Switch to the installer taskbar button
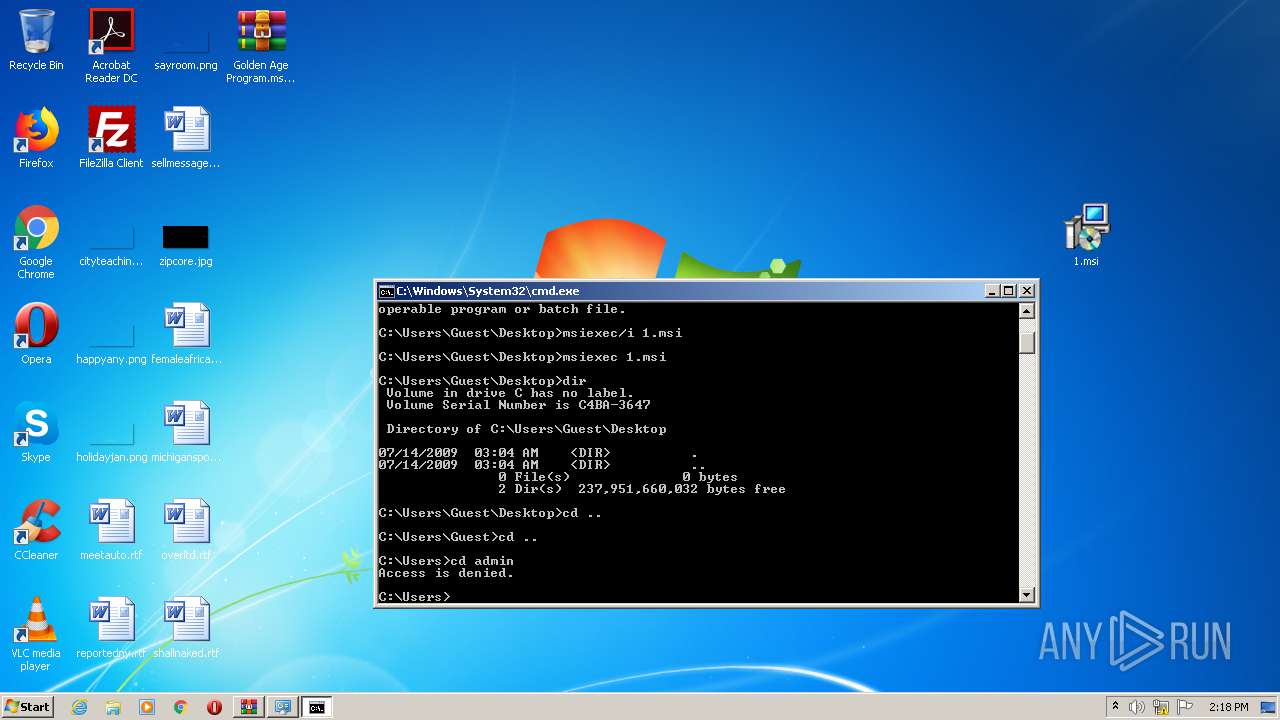The height and width of the screenshot is (720, 1280). pyautogui.click(x=282, y=707)
